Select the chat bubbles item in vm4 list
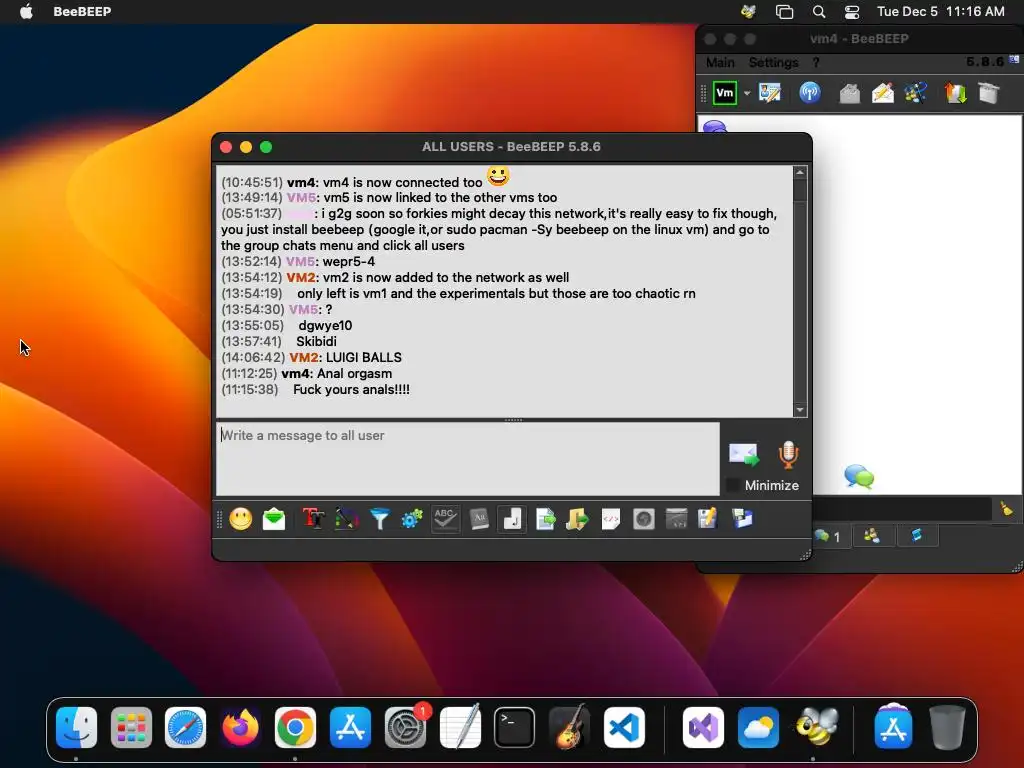The height and width of the screenshot is (768, 1024). [x=859, y=476]
